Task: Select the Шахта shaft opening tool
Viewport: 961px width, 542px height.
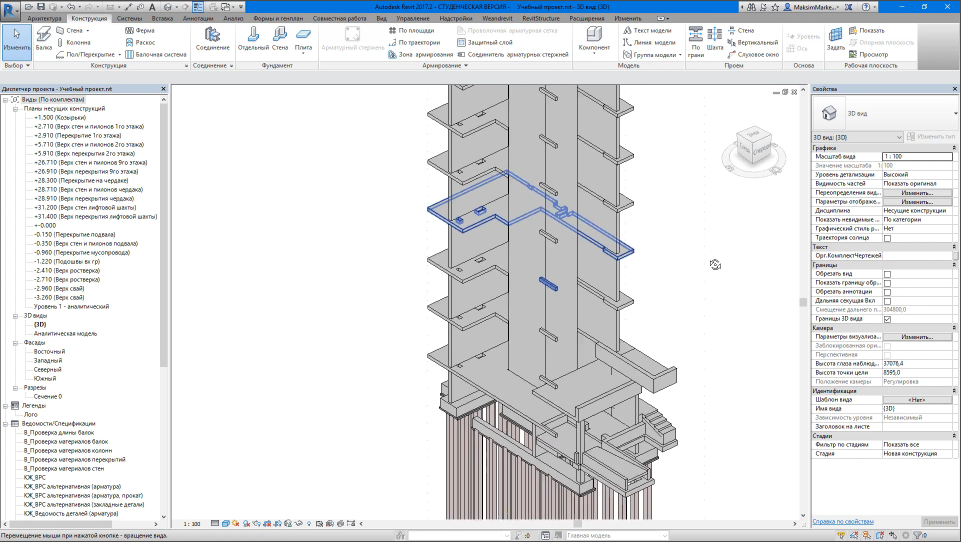Action: [x=714, y=38]
